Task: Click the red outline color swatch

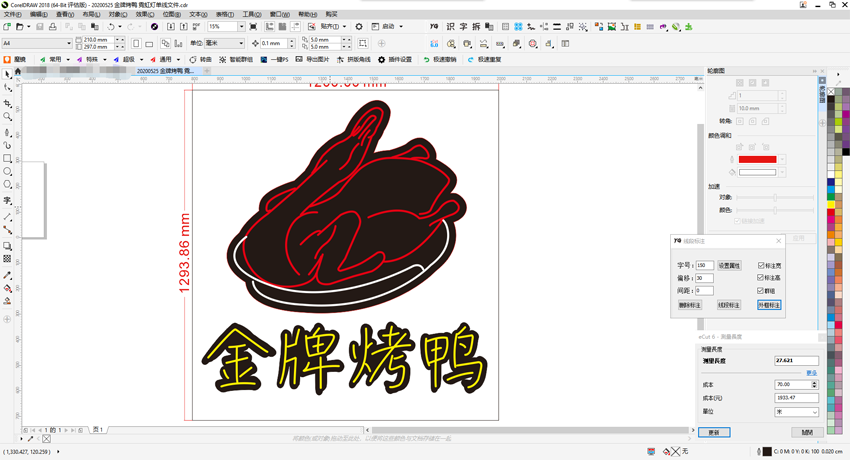Action: click(757, 159)
